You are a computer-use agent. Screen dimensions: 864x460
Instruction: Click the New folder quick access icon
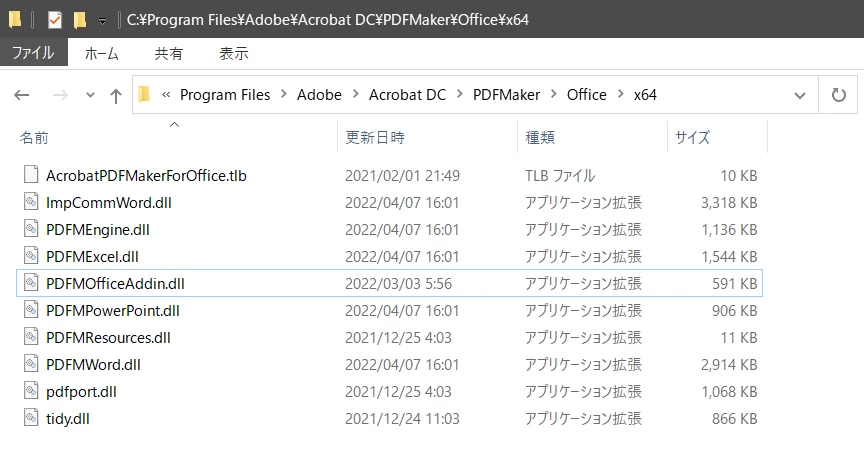click(80, 20)
